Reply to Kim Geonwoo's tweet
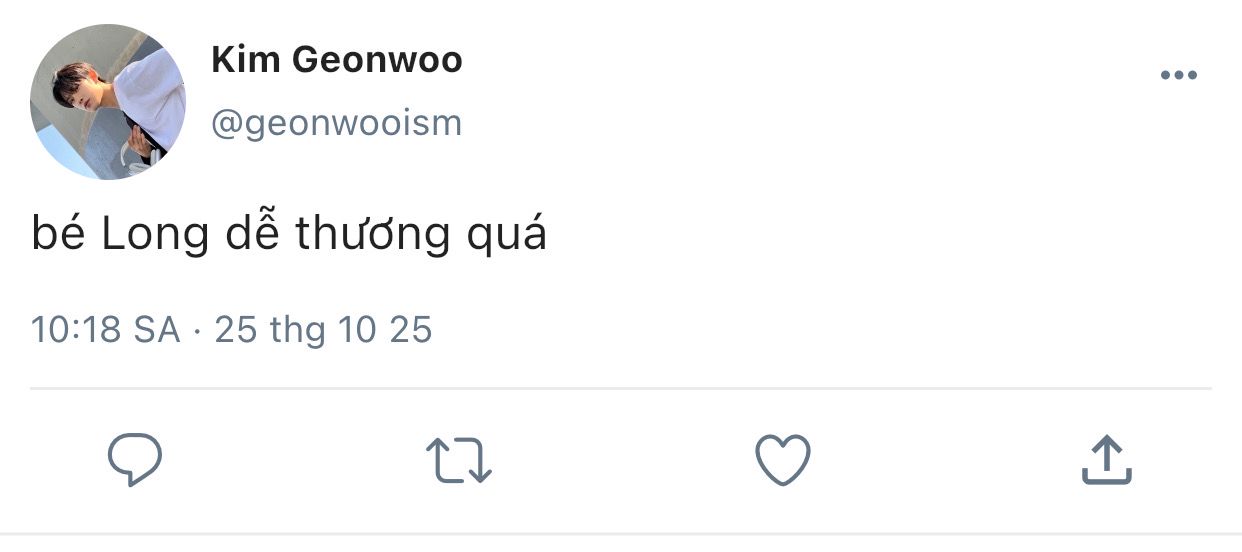 pyautogui.click(x=135, y=460)
